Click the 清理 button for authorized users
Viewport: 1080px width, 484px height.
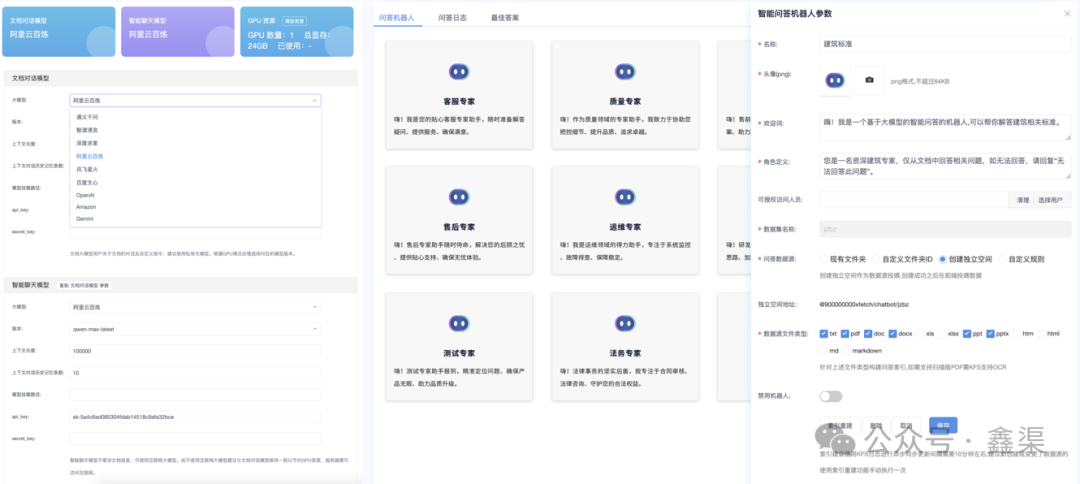[x=1023, y=200]
